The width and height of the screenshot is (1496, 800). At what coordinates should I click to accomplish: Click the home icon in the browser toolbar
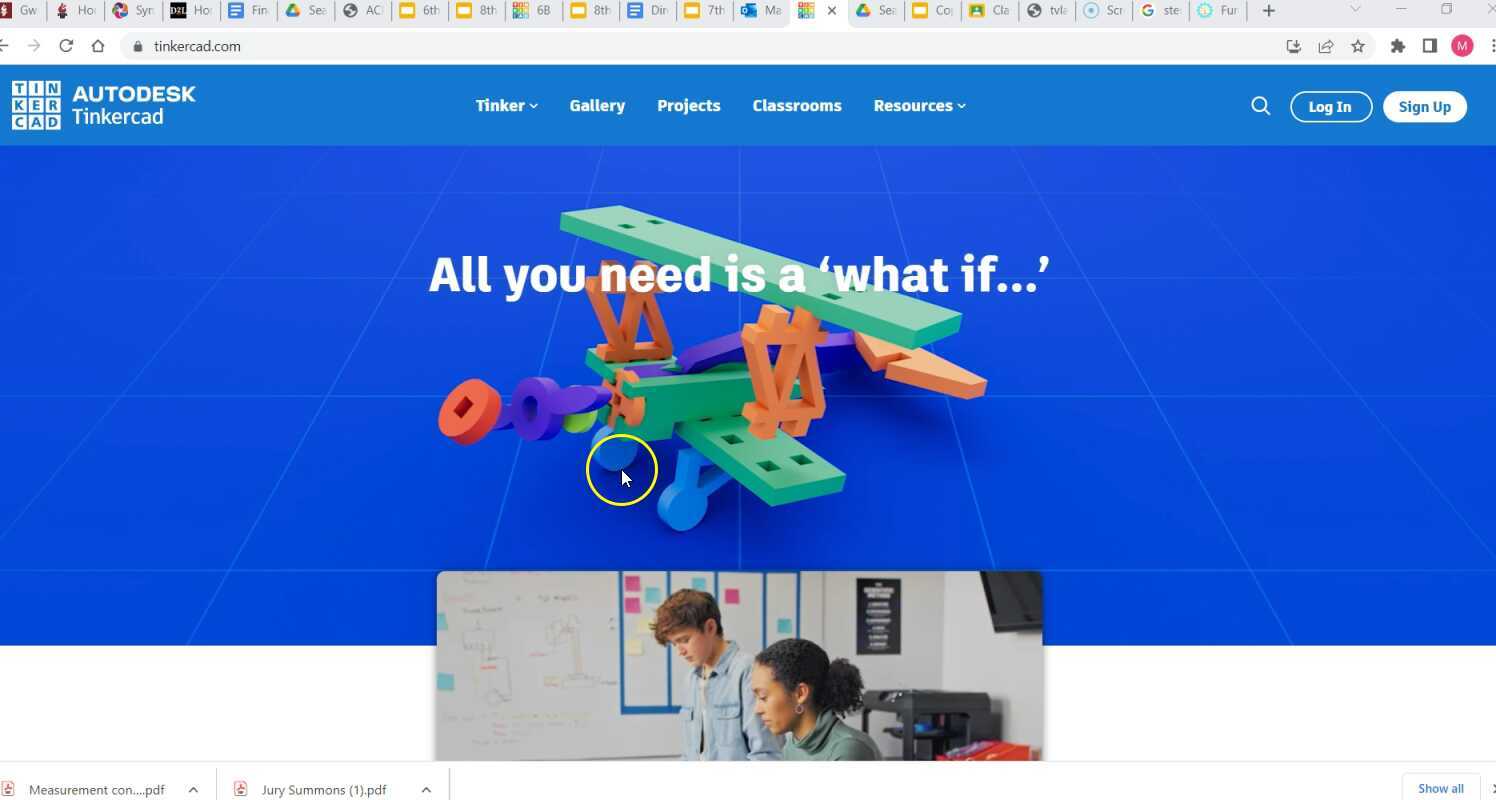pos(98,46)
